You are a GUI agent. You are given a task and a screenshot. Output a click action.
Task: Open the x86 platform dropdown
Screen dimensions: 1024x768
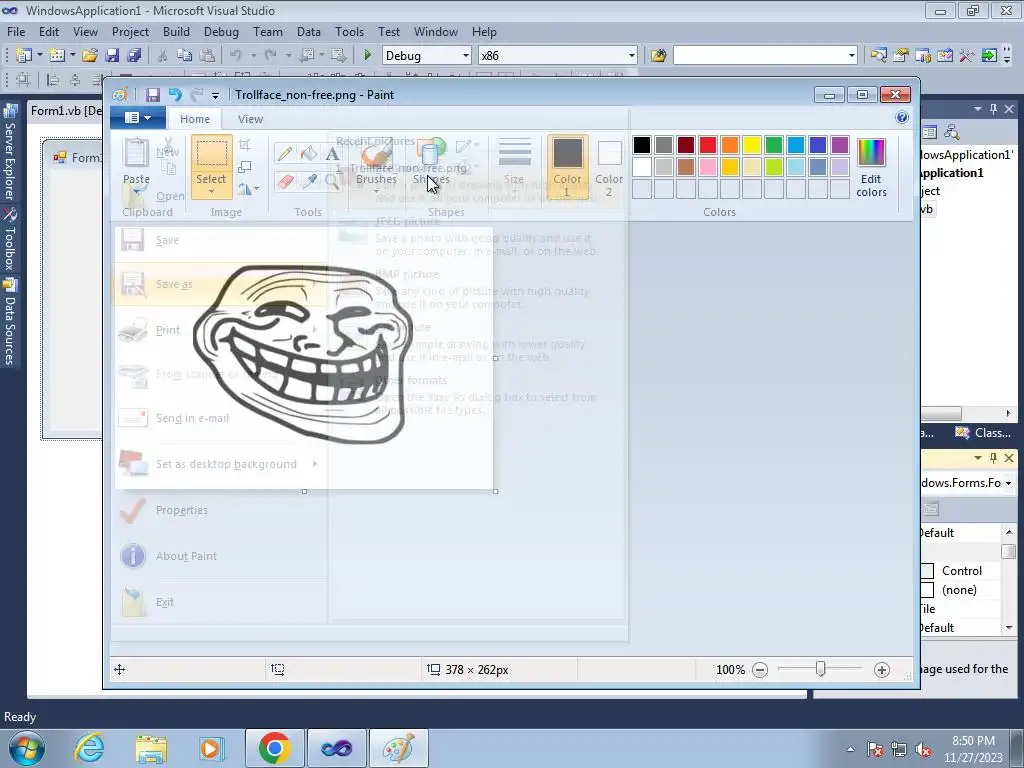[632, 56]
